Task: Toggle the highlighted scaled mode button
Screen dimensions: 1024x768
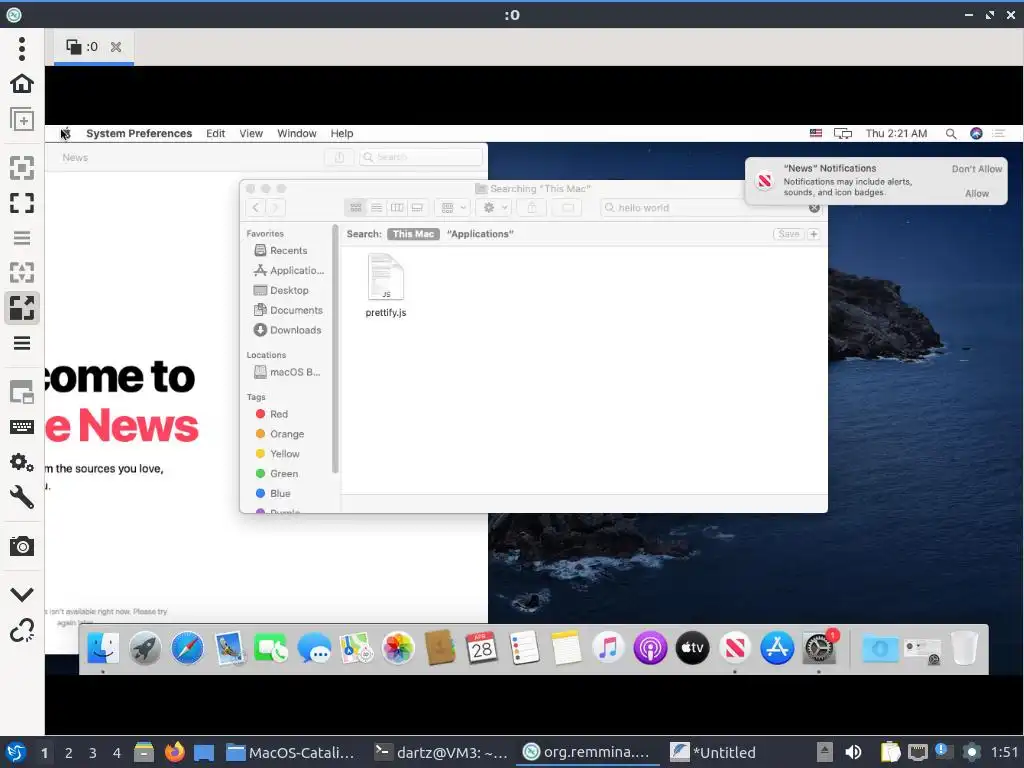Action: pos(22,308)
